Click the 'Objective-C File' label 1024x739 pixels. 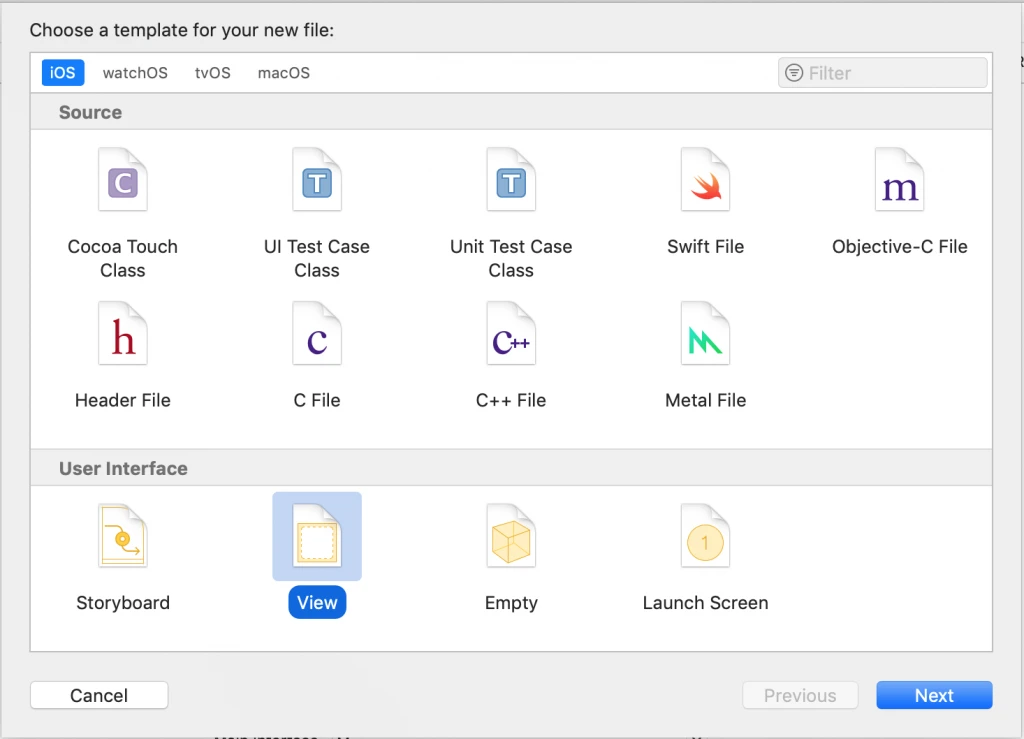pyautogui.click(x=899, y=247)
